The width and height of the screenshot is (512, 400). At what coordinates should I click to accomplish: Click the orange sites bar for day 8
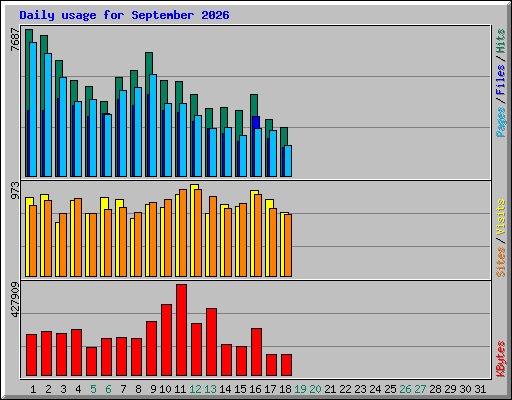tap(138, 244)
